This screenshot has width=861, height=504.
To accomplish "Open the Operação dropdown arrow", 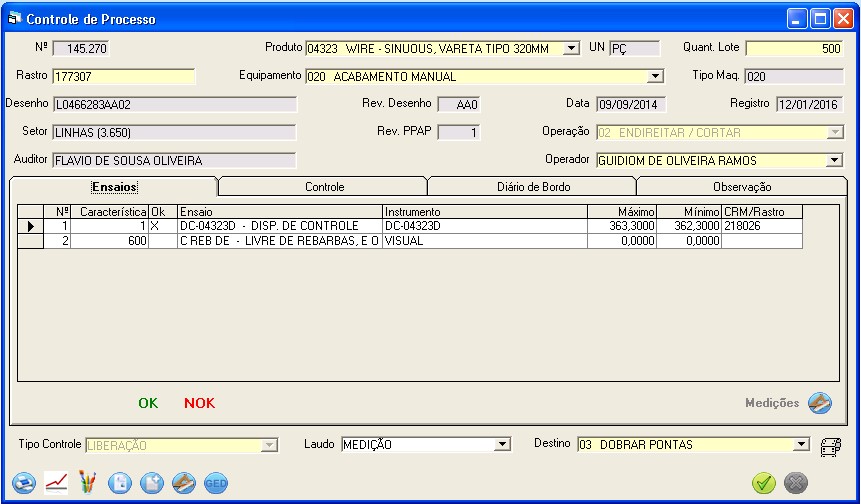I will (x=835, y=132).
